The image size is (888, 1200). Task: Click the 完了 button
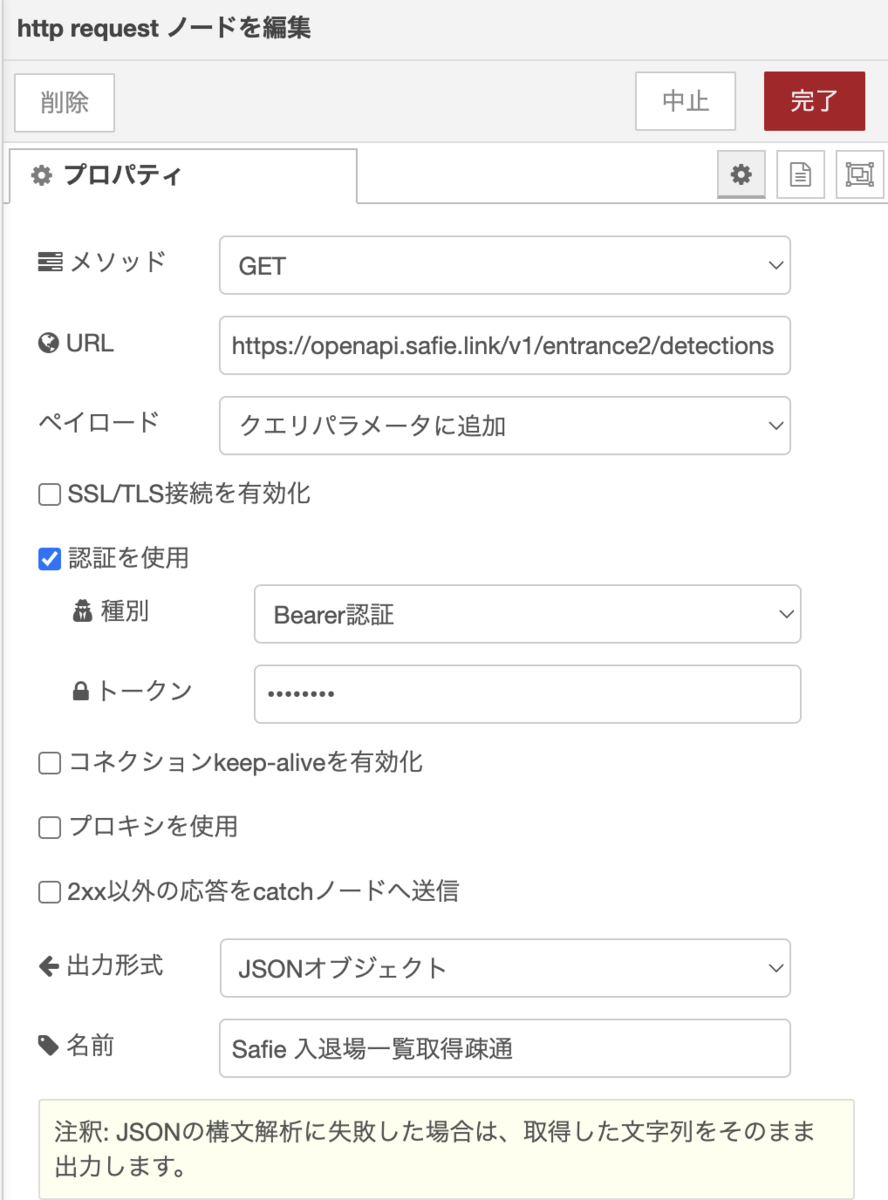(814, 101)
